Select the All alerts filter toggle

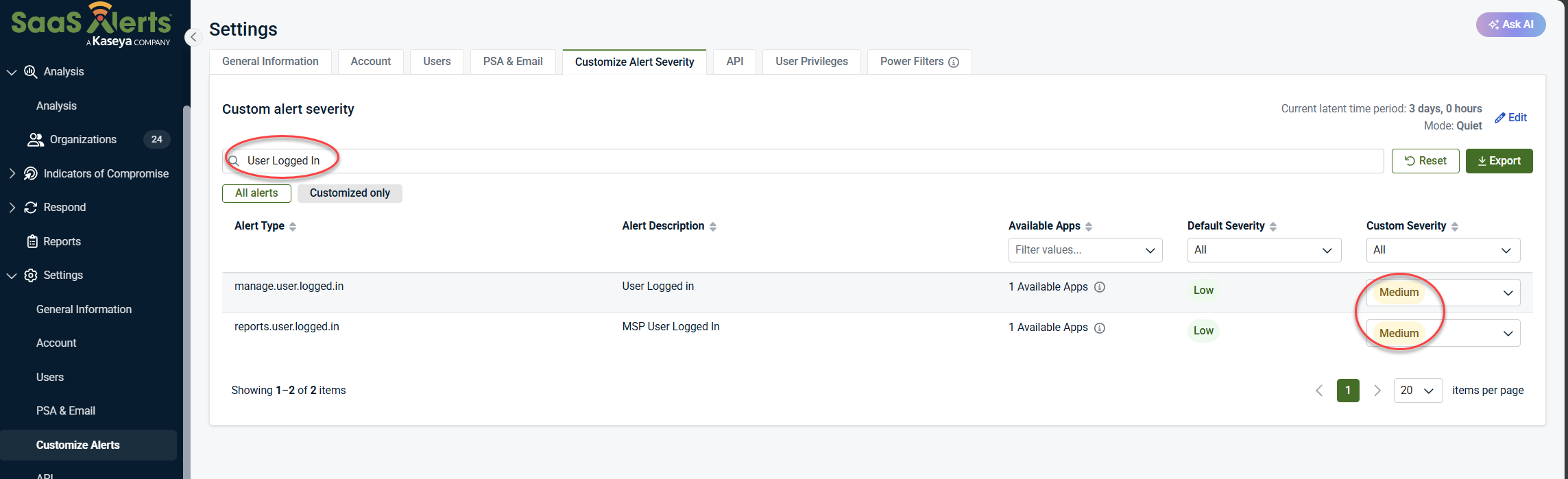(256, 193)
